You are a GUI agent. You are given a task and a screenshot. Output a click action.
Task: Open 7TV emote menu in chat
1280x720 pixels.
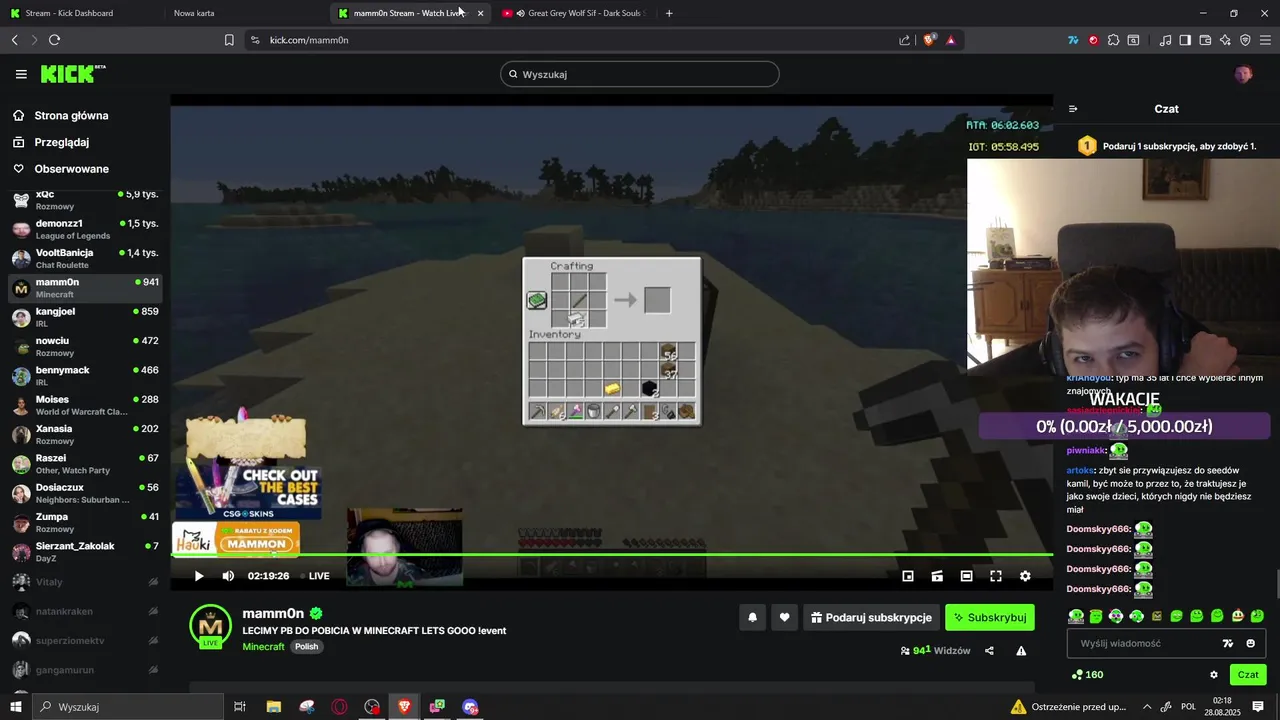[x=1228, y=643]
